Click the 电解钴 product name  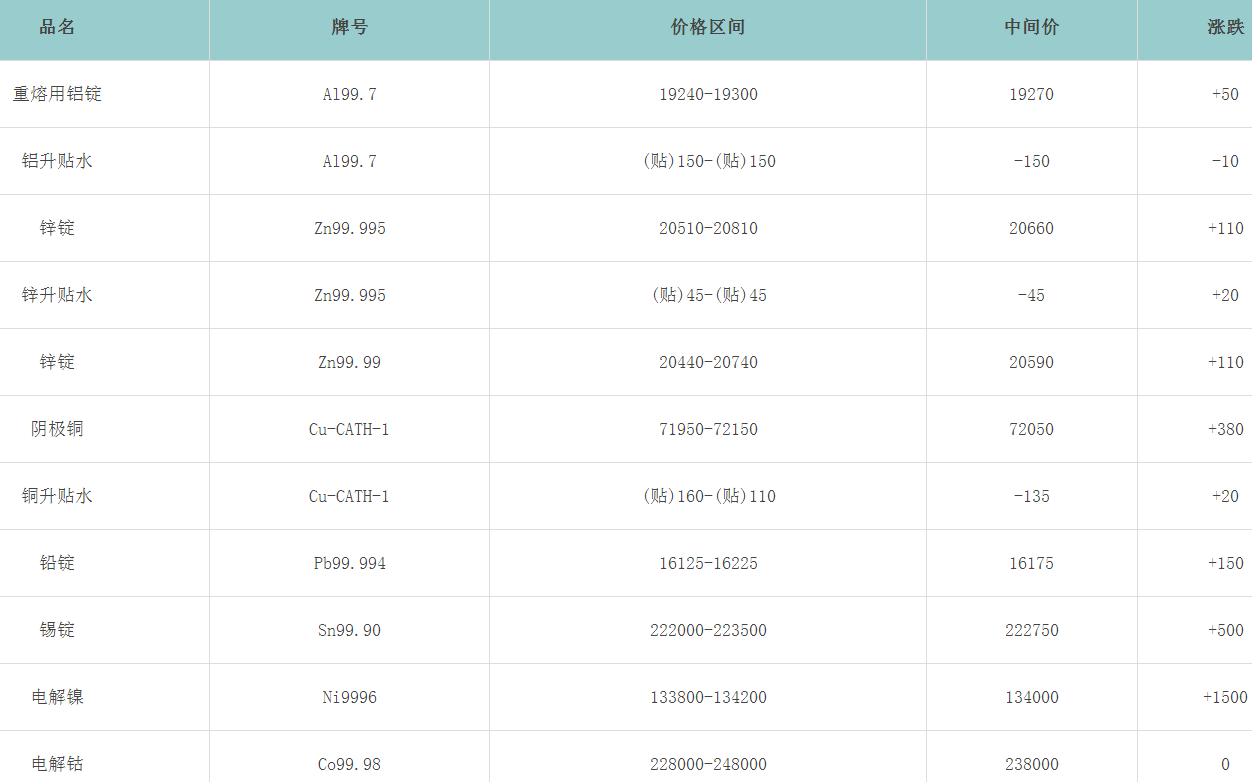click(x=57, y=764)
